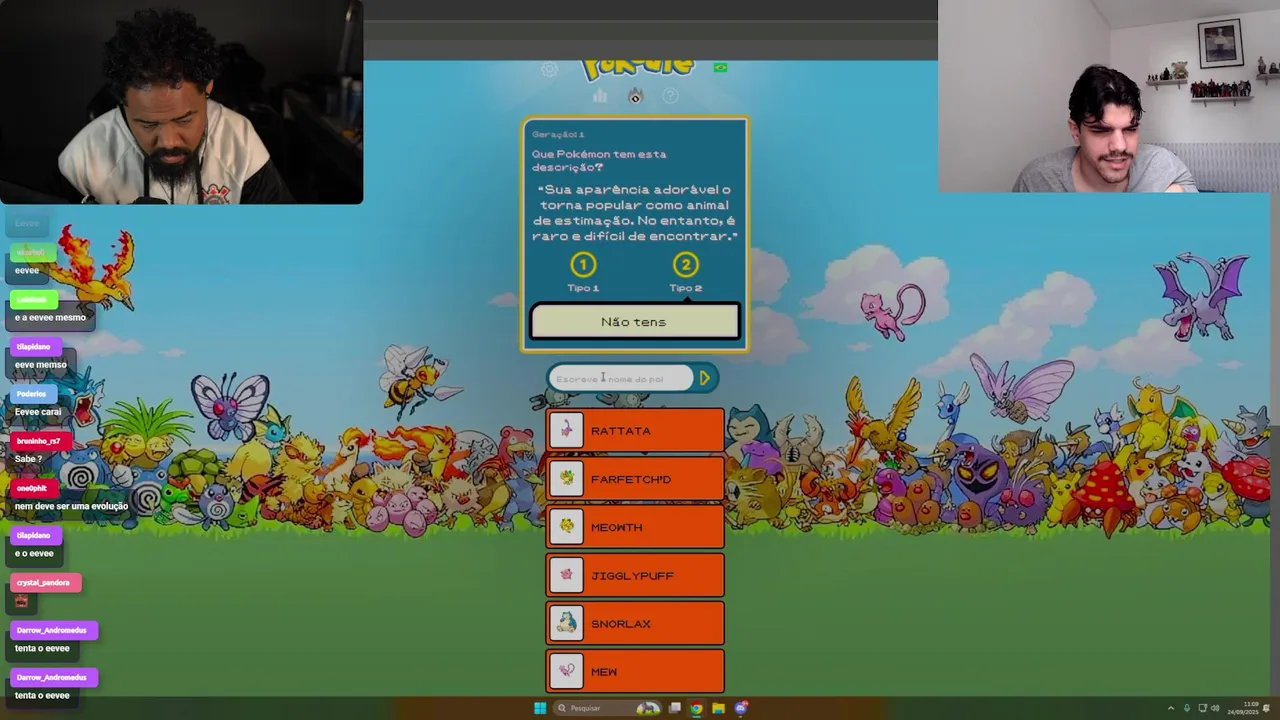The image size is (1280, 720).
Task: Reveal the Tipo 2 hint
Action: [x=685, y=265]
